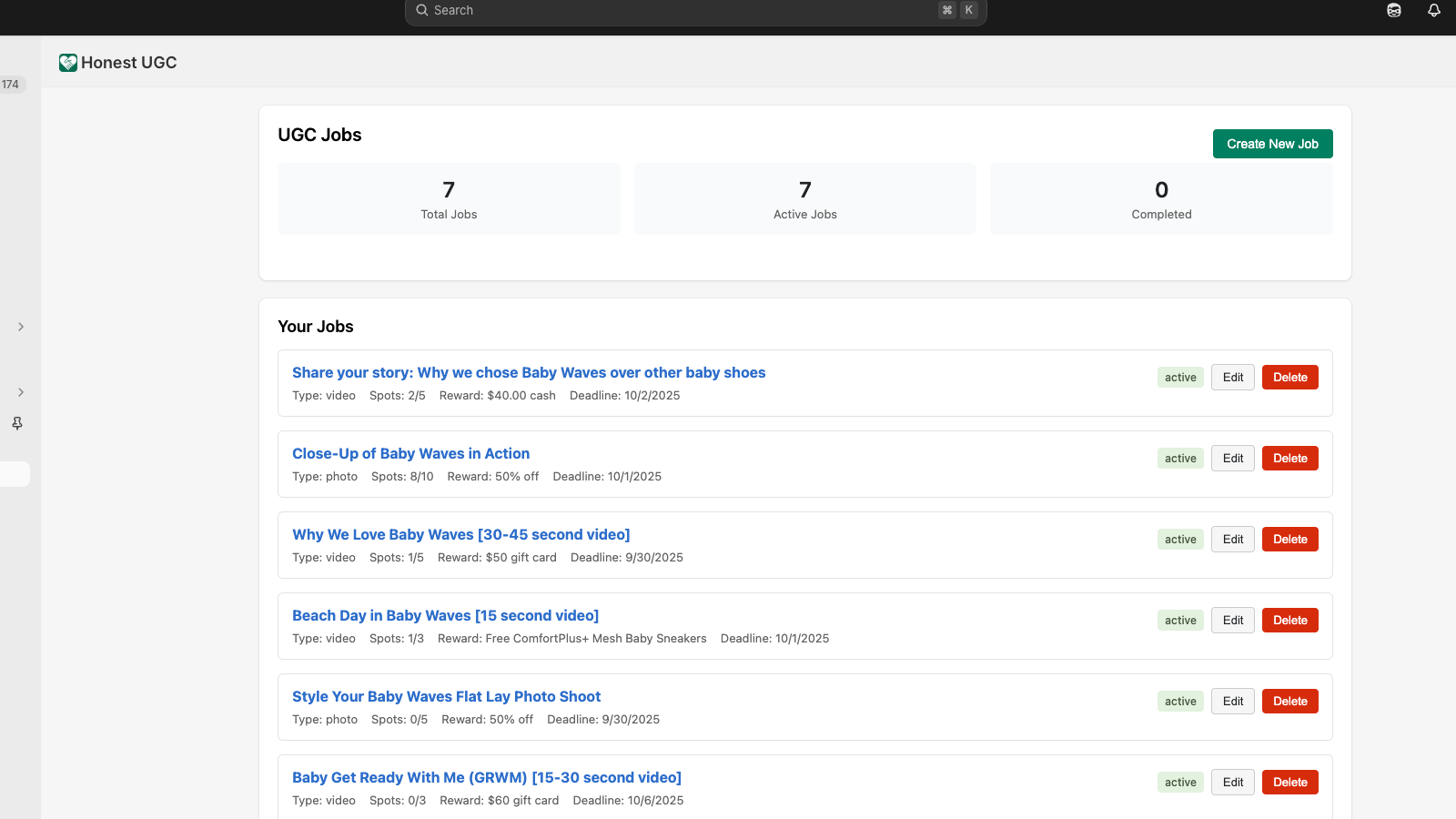Click the 174 badge in the left sidebar

point(11,85)
